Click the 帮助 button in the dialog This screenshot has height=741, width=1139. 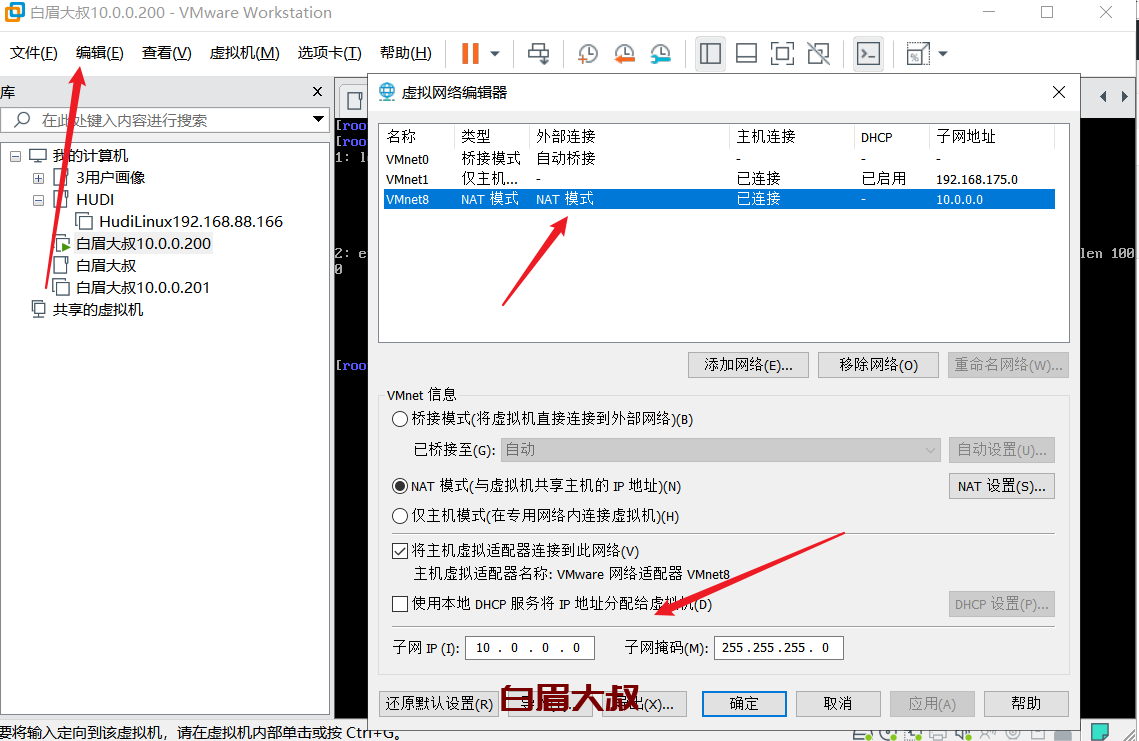pyautogui.click(x=1026, y=703)
